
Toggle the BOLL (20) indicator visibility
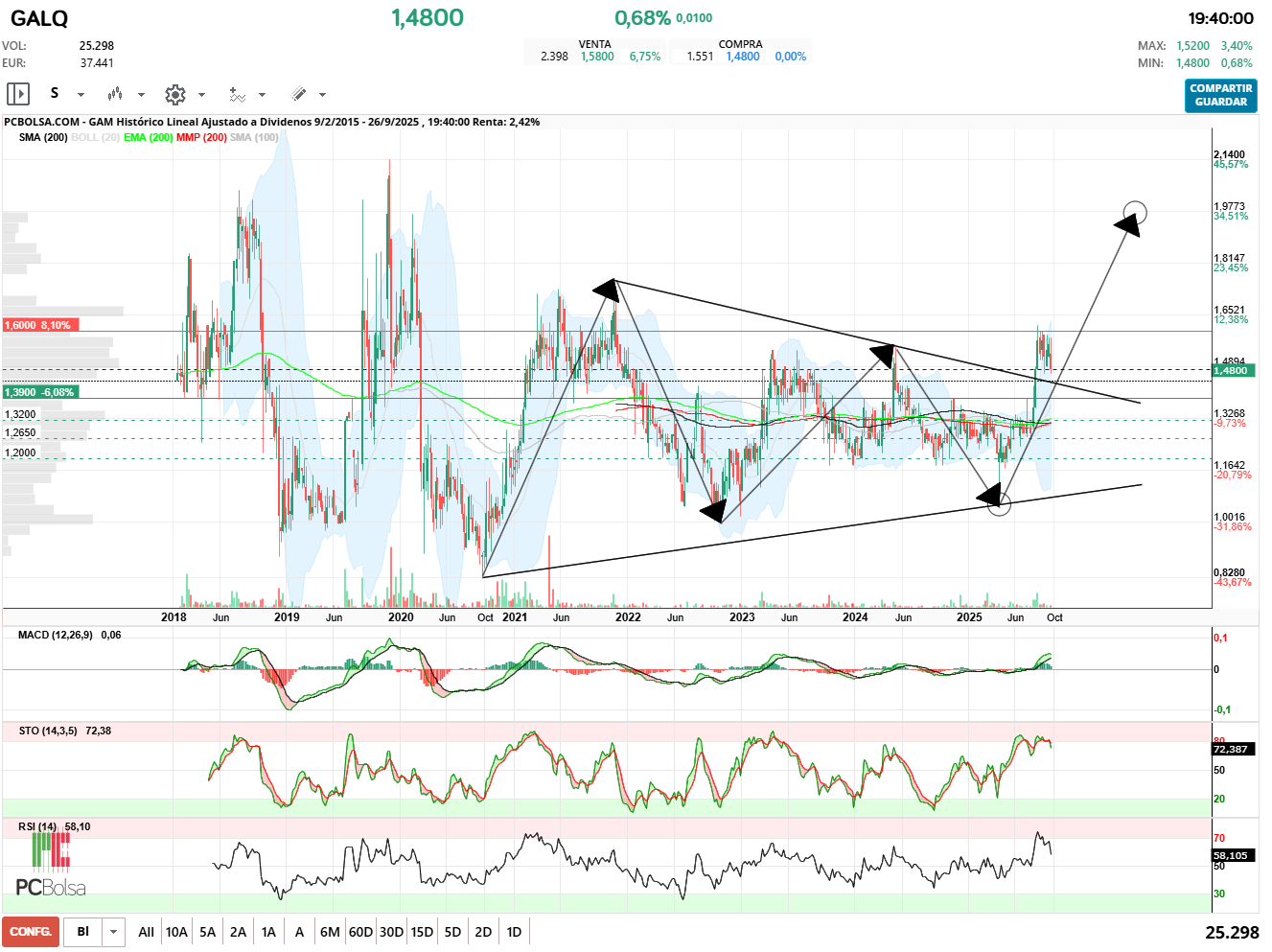tap(95, 137)
